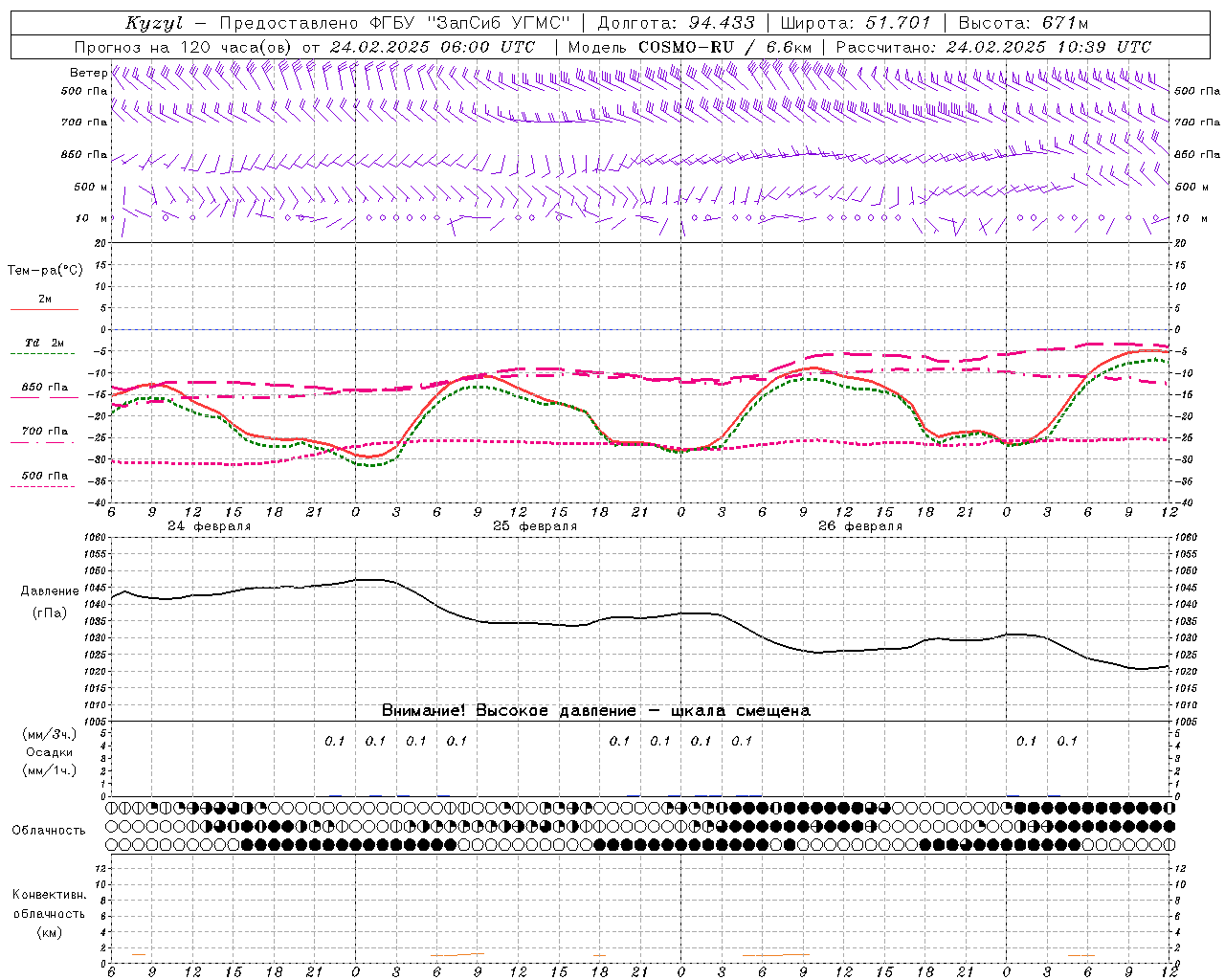Click the 'Широта: 51.701' latitude value

tap(857, 23)
